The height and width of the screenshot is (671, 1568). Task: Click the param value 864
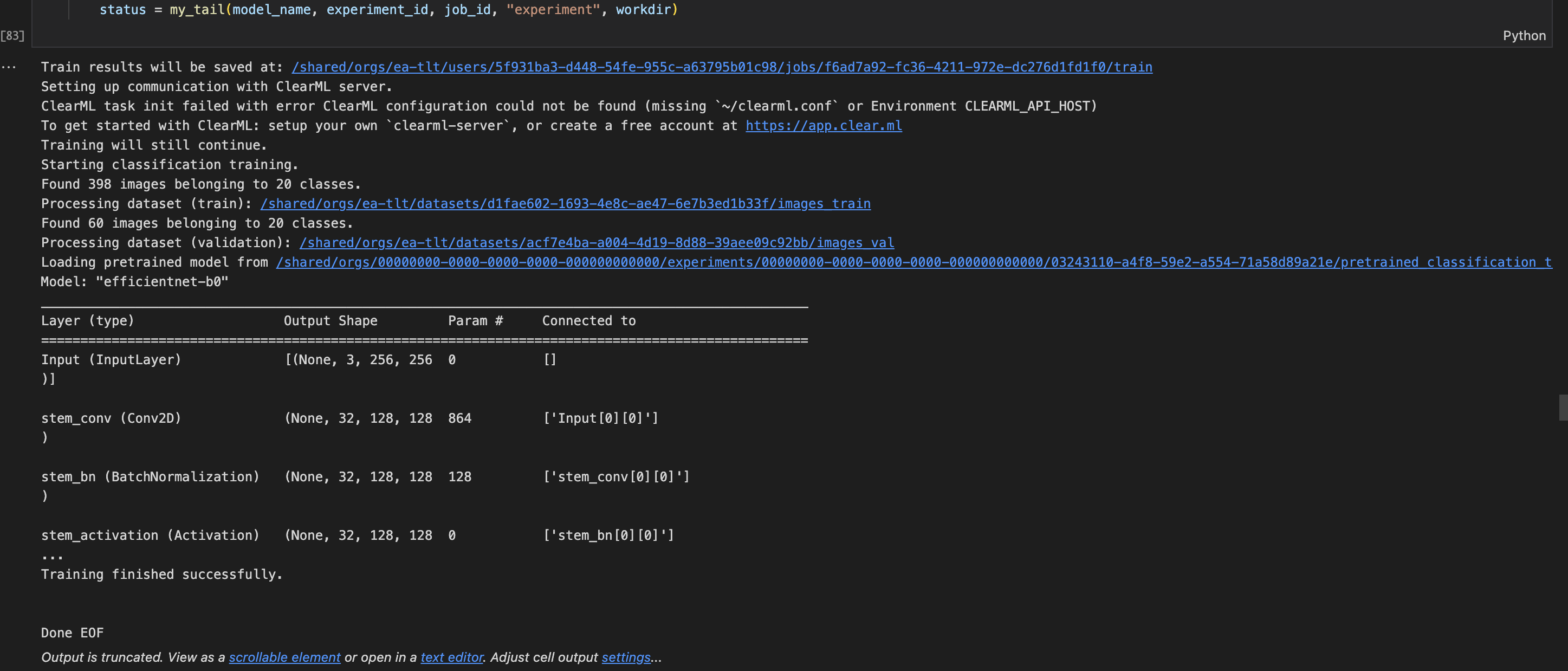coord(459,418)
